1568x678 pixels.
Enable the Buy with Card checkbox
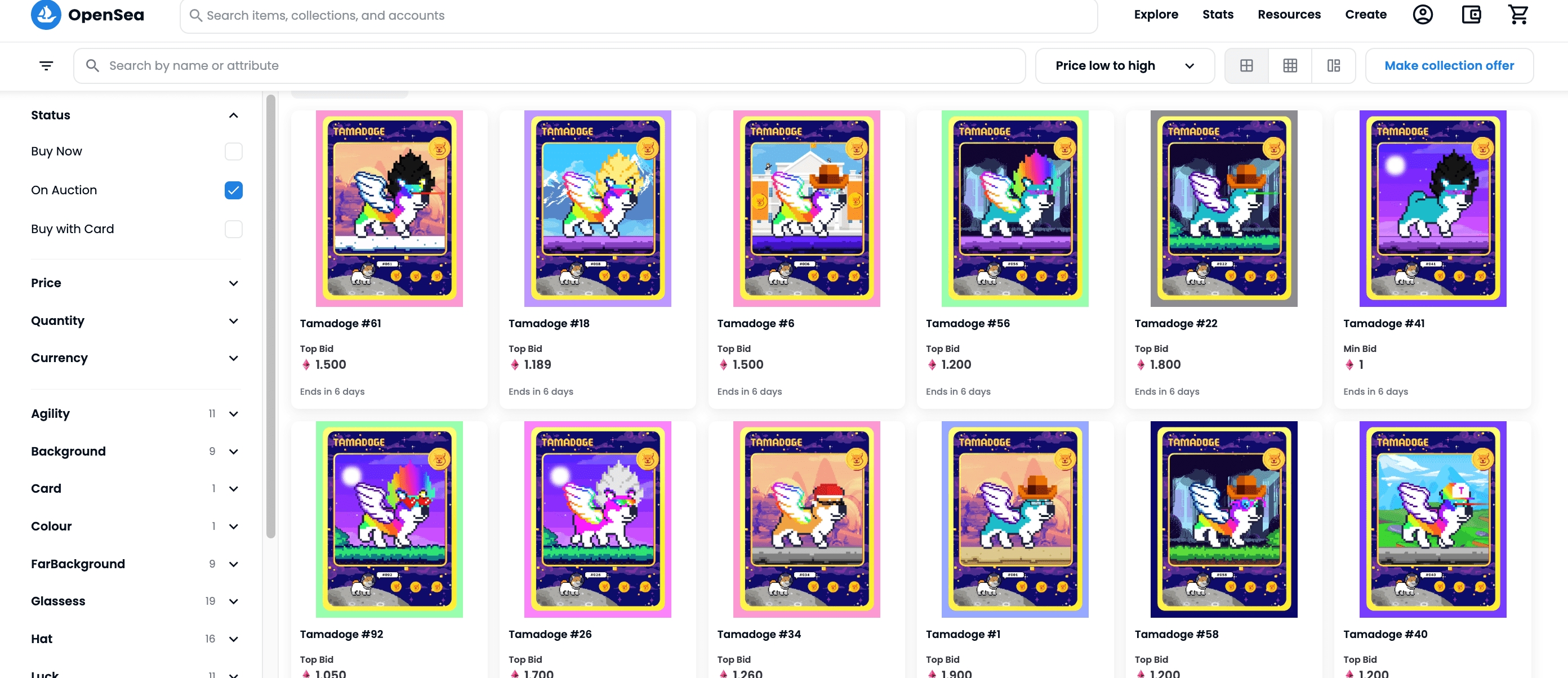[x=233, y=229]
